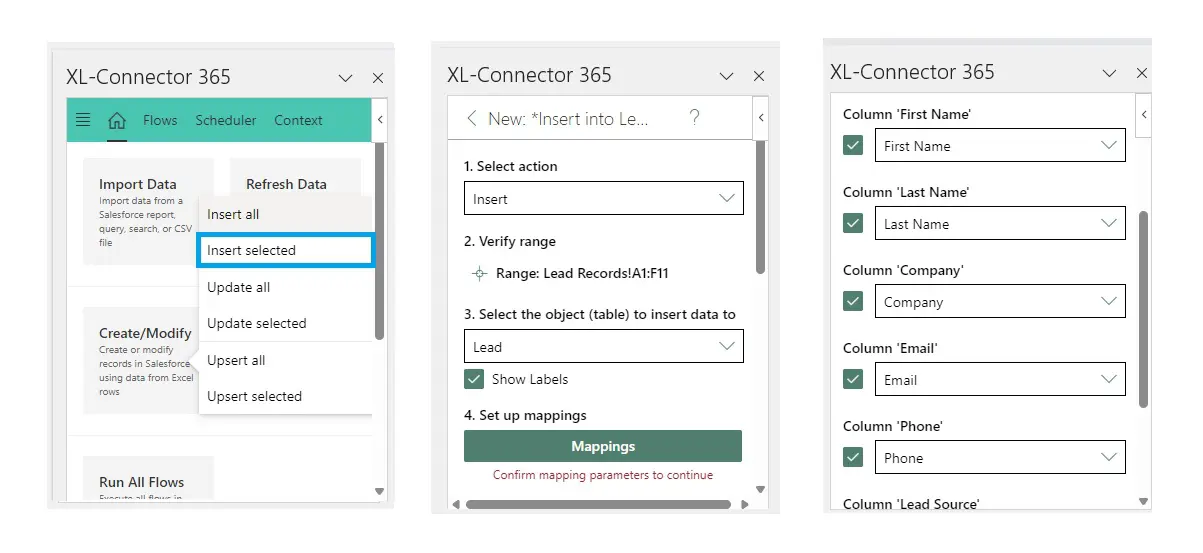Click the back arrow beside New: Insert
The image size is (1203, 553).
tap(472, 119)
